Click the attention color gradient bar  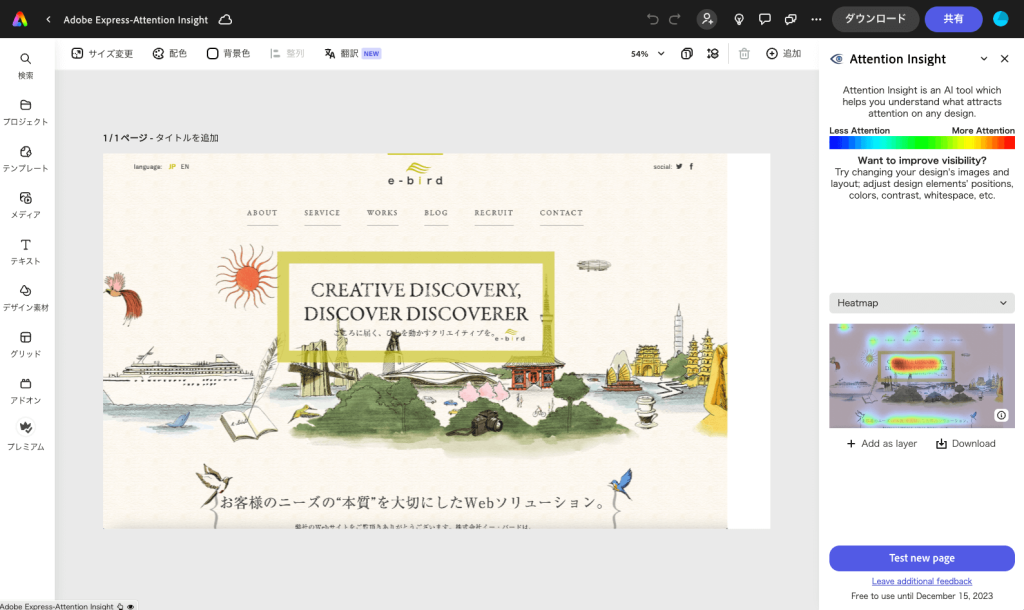coord(921,142)
